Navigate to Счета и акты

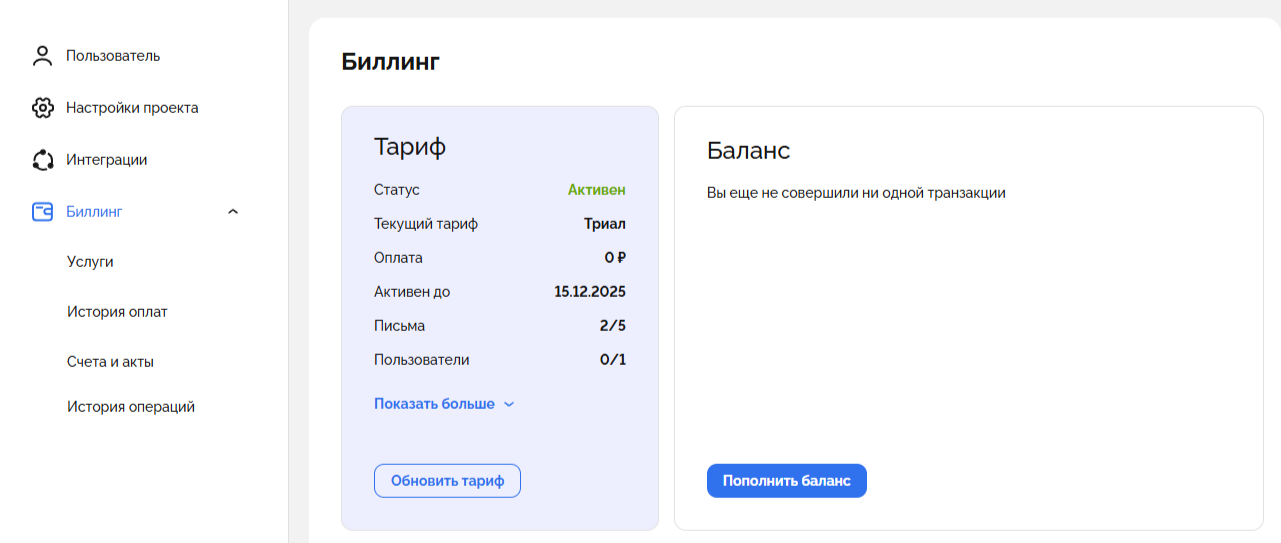[110, 362]
